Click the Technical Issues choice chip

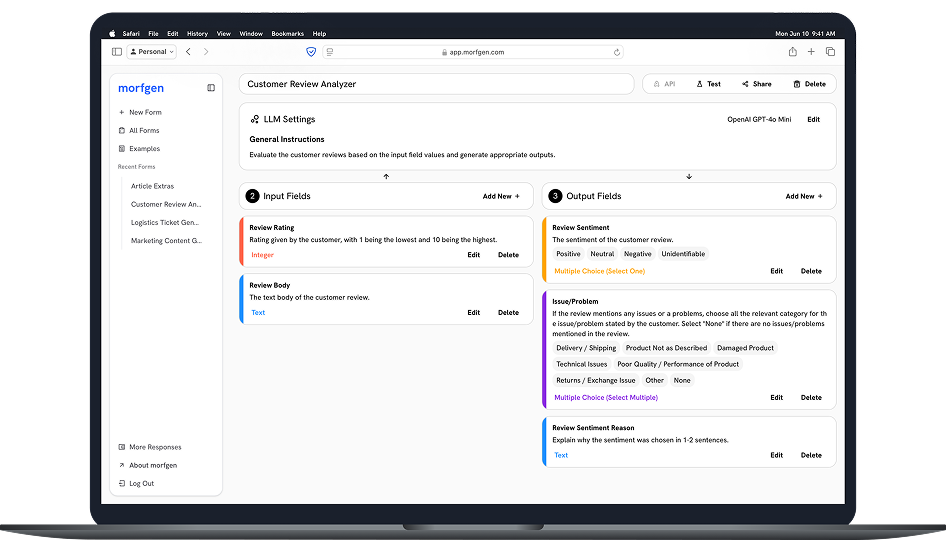(582, 364)
